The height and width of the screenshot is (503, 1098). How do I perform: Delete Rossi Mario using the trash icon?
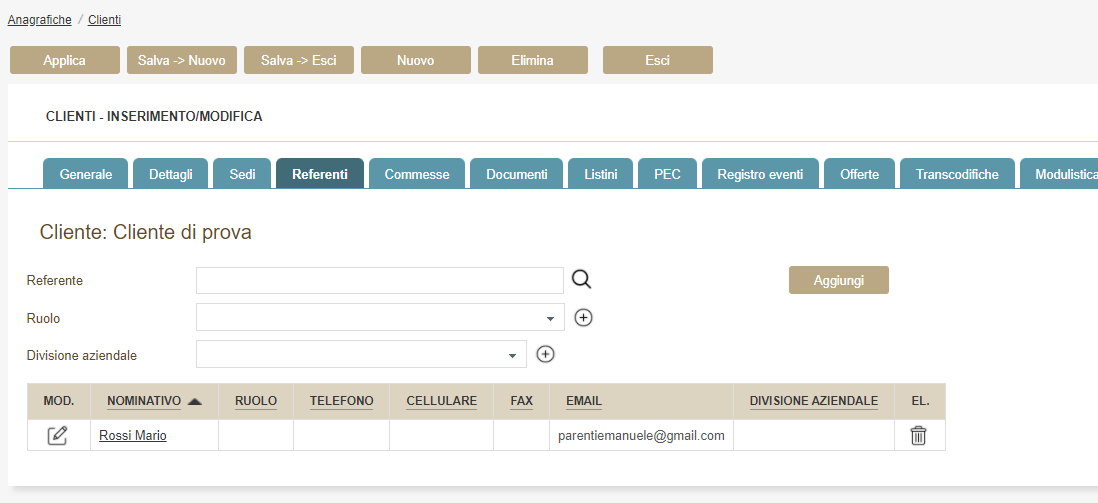tap(918, 435)
